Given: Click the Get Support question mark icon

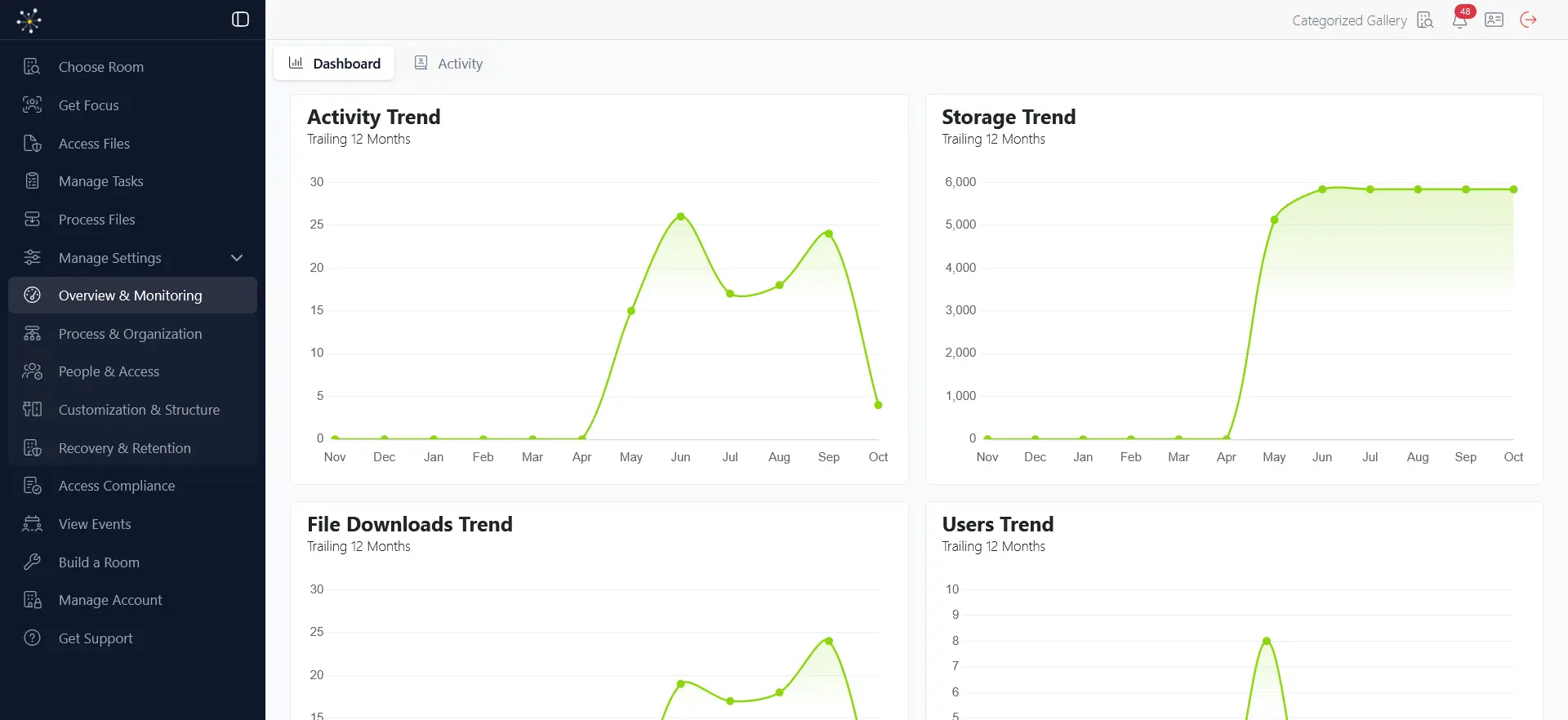Looking at the screenshot, I should click(32, 638).
